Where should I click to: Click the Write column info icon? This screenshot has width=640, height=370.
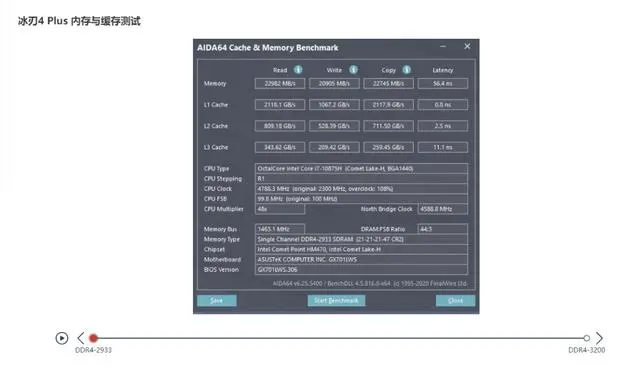353,70
